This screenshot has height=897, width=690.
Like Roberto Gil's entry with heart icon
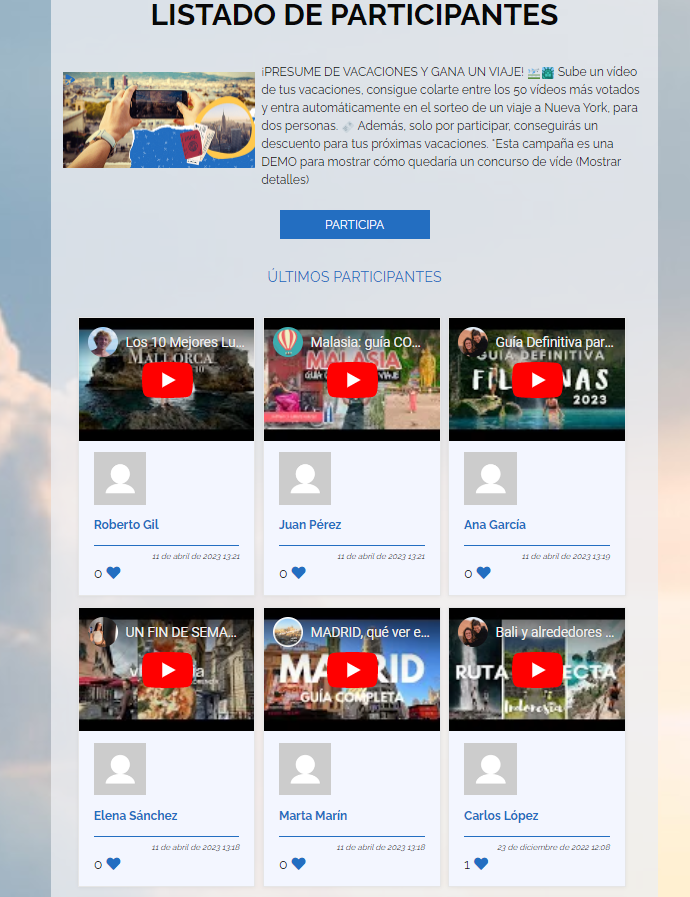pos(113,573)
